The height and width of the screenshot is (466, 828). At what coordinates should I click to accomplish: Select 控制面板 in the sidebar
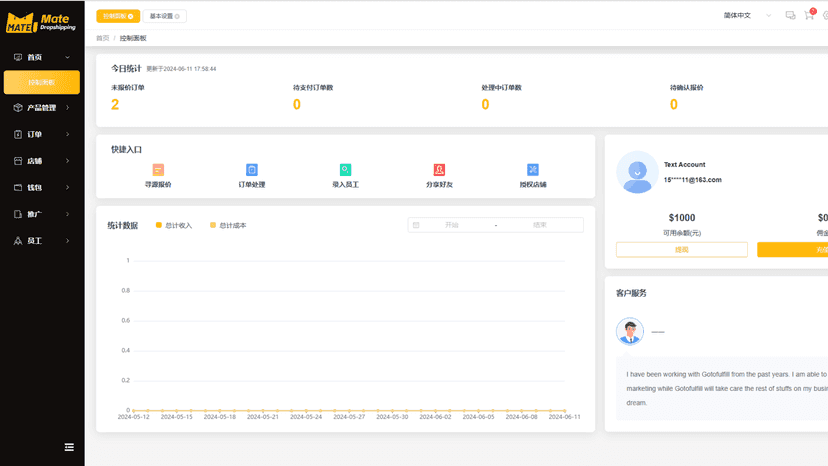[42, 82]
